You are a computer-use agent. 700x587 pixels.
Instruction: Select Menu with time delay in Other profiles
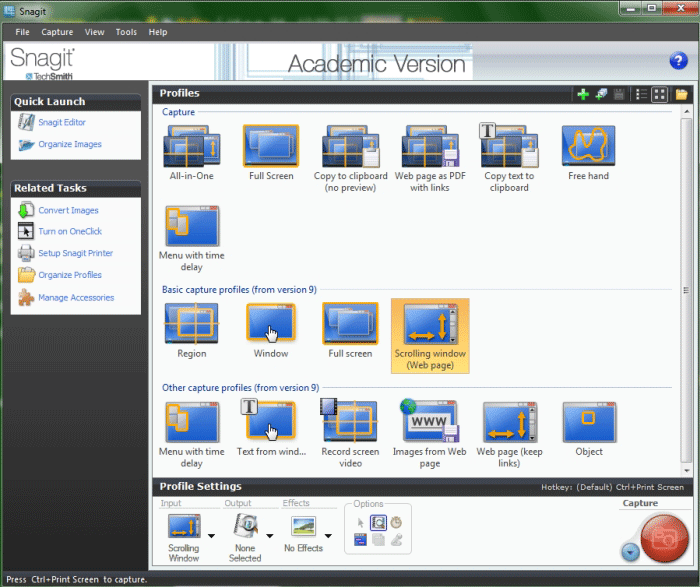pos(192,434)
